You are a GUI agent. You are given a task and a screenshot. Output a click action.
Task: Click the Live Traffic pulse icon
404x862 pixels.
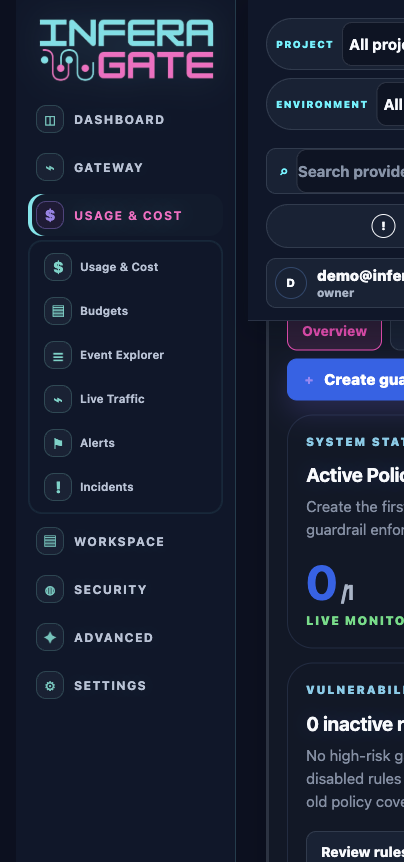point(58,399)
